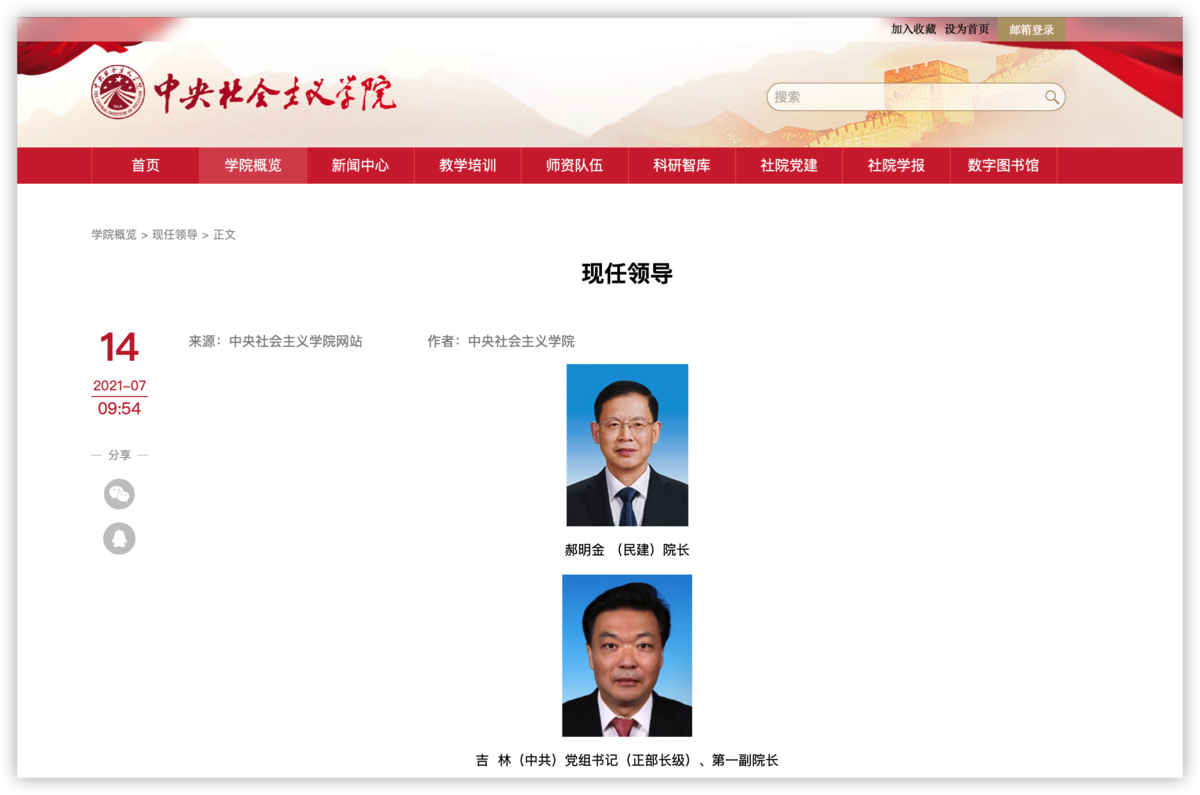Open the 社院党建 menu
Screen dimensions: 1200x795
[x=788, y=166]
